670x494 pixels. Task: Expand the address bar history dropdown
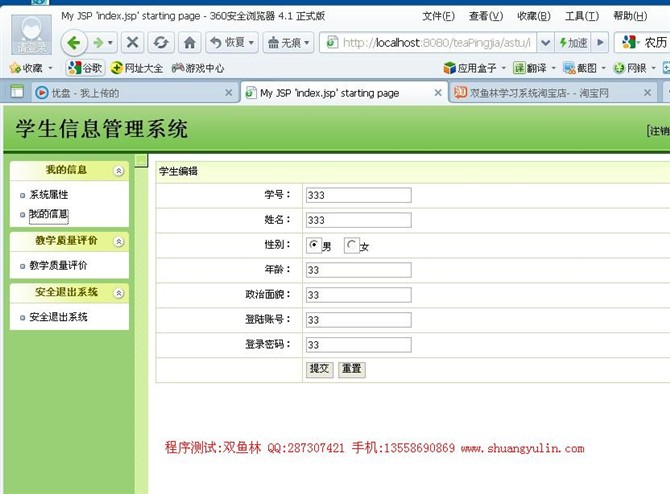[x=545, y=43]
